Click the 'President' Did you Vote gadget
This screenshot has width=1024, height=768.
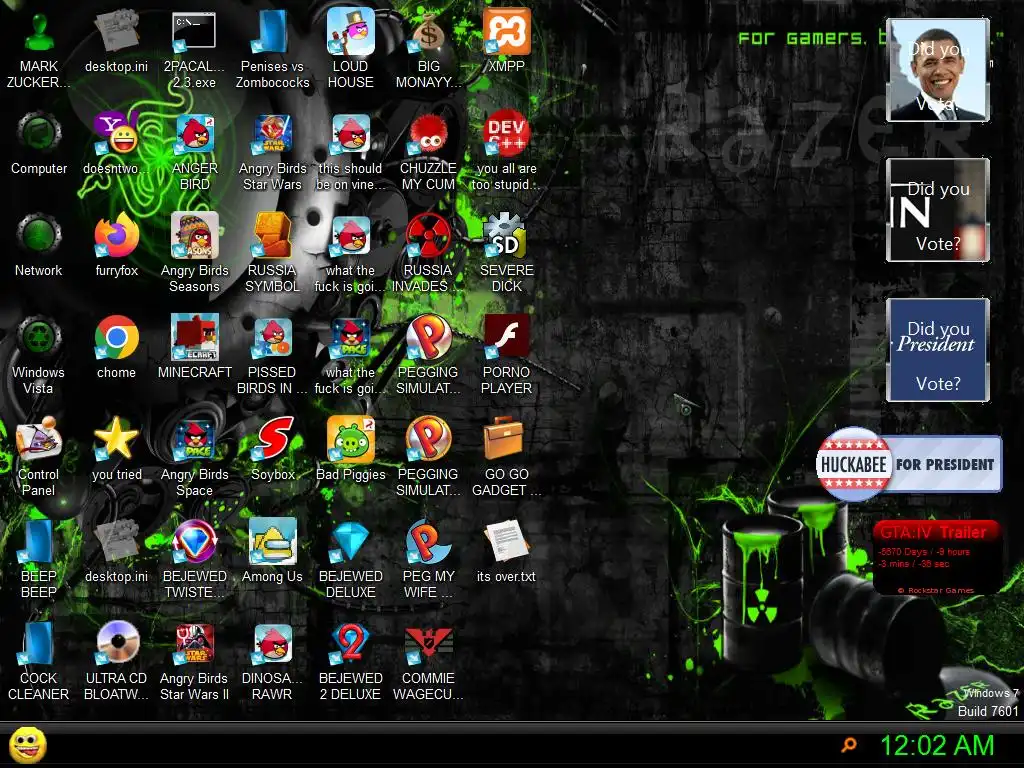pos(938,349)
